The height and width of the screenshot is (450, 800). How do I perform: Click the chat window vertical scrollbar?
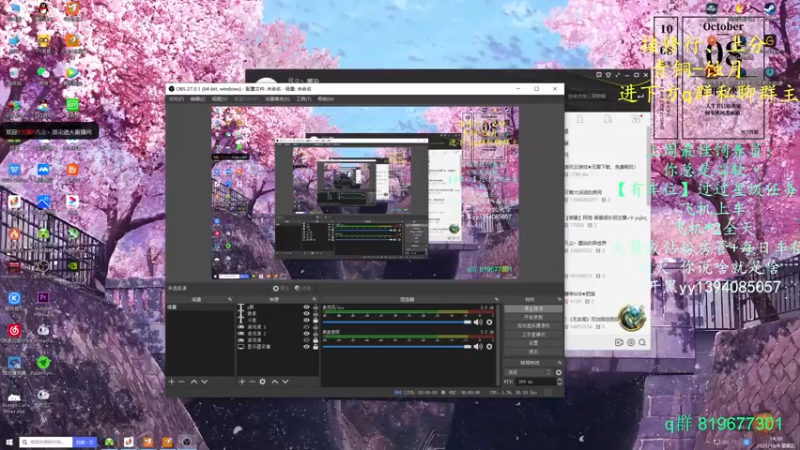(648, 168)
